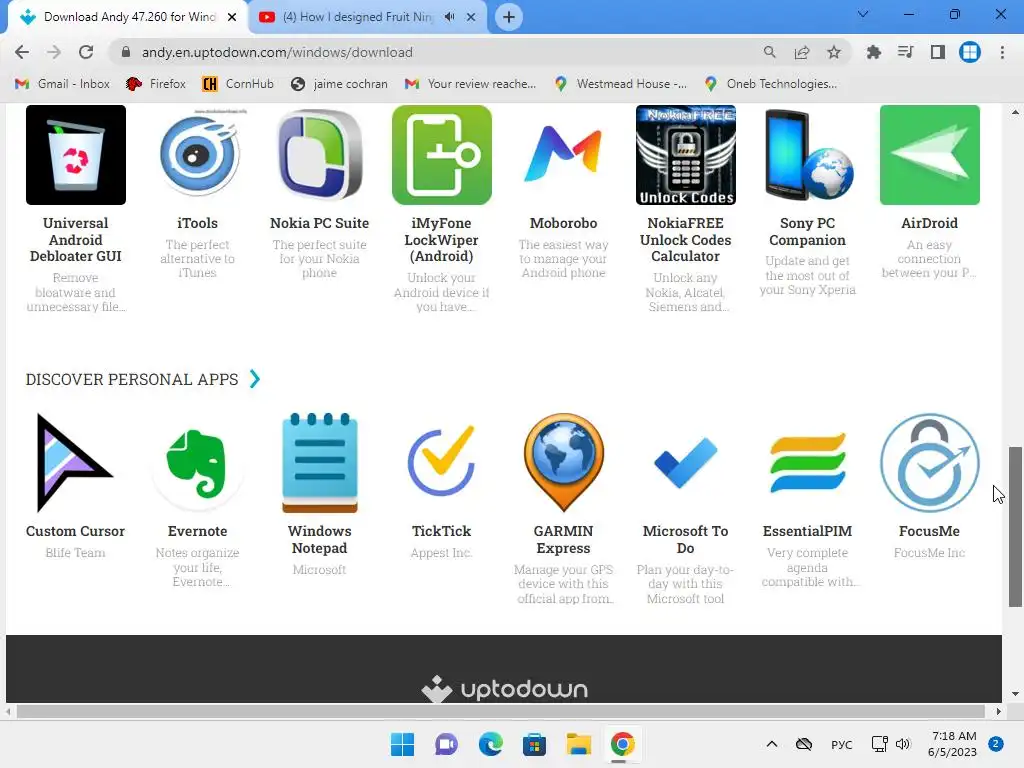
Task: Click the zoom magnifier in address bar
Action: click(769, 52)
